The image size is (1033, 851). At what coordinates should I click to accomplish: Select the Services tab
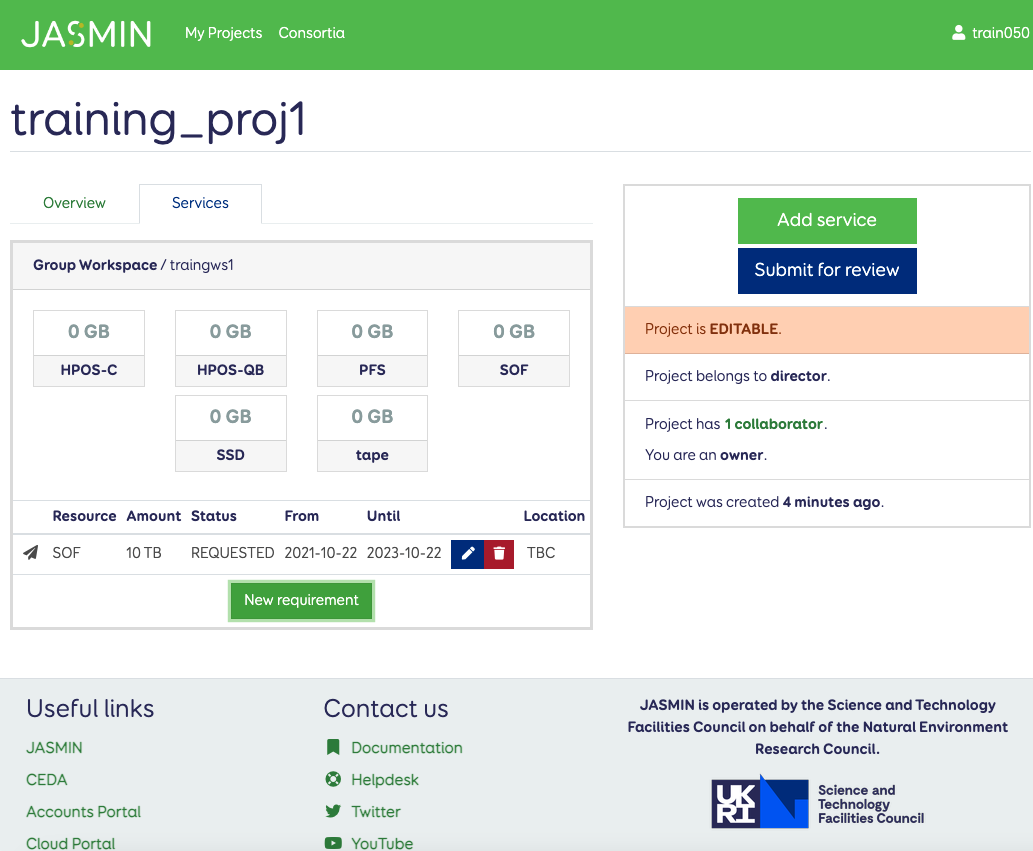(200, 203)
